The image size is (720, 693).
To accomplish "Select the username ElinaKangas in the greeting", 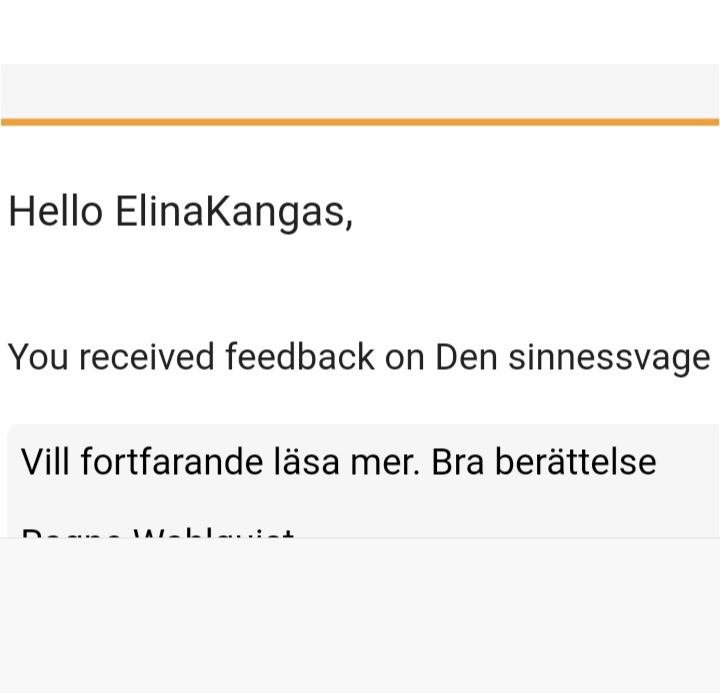I will pos(232,211).
